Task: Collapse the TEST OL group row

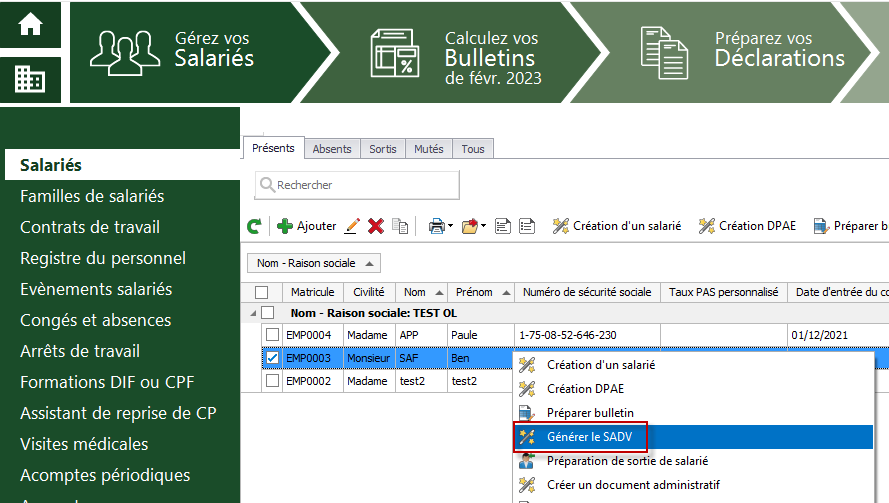Action: pyautogui.click(x=253, y=313)
